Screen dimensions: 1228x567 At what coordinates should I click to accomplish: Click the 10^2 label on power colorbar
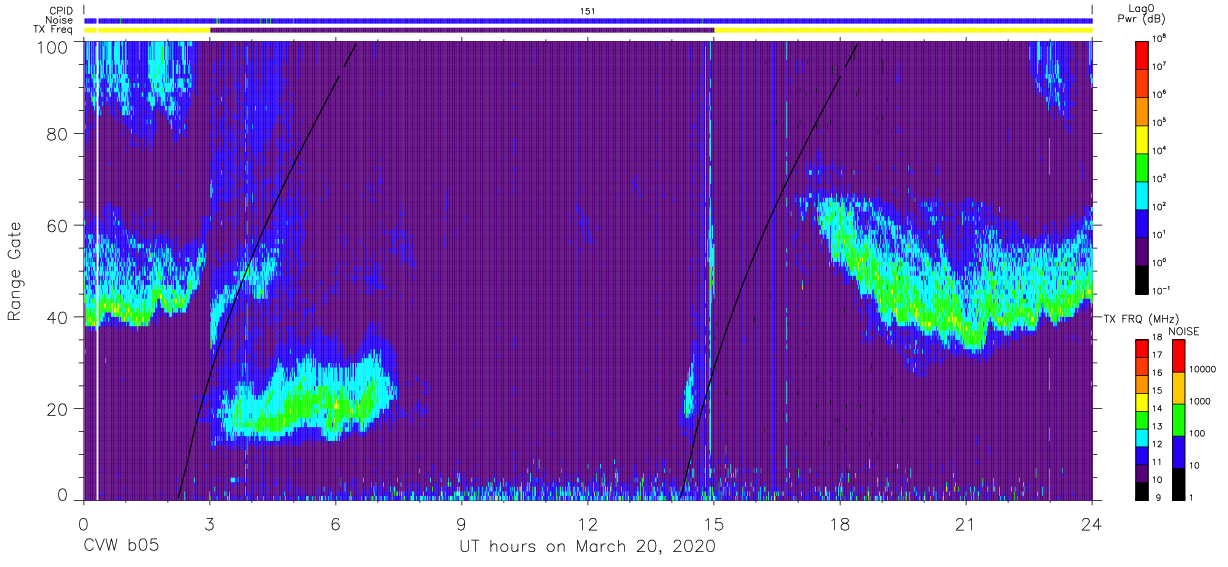(x=1160, y=206)
